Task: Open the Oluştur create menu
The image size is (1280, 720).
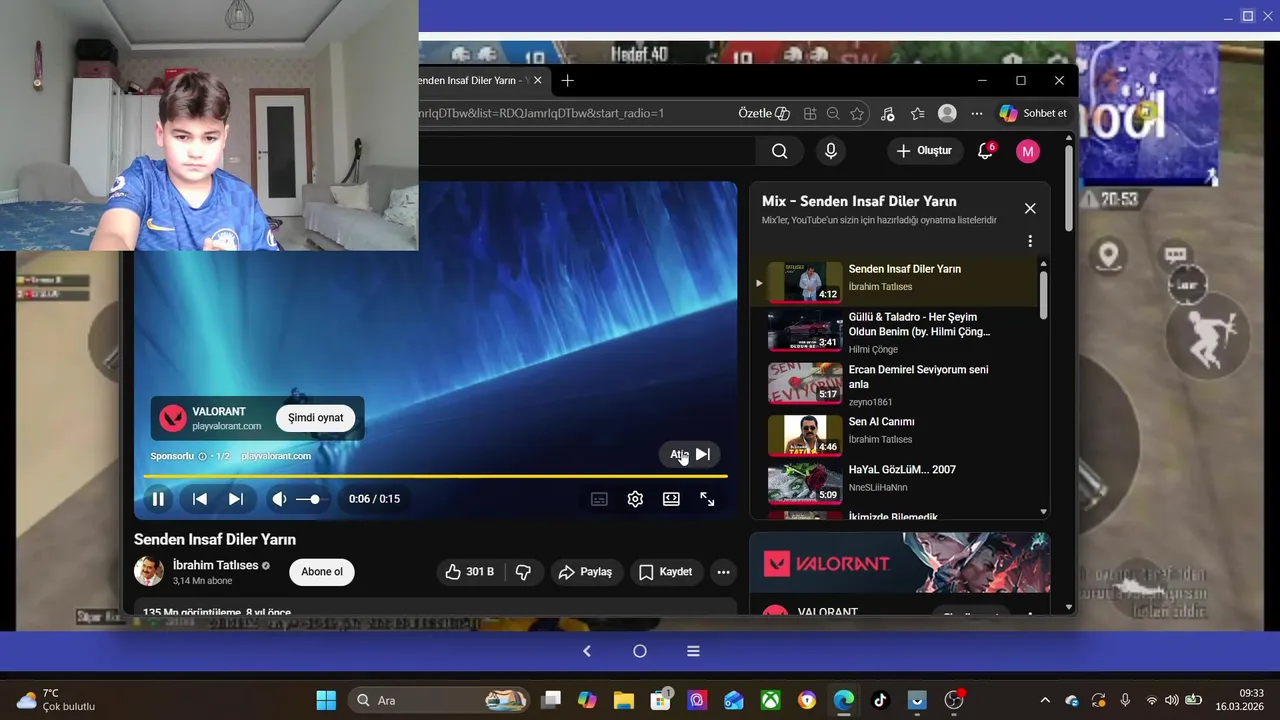Action: (x=925, y=151)
